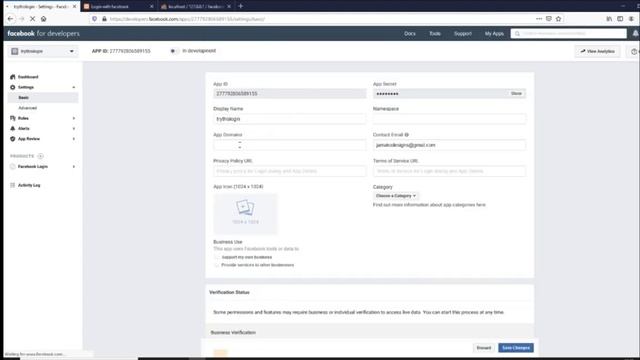The image size is (640, 360).
Task: Toggle the In development status switch
Action: [x=174, y=51]
